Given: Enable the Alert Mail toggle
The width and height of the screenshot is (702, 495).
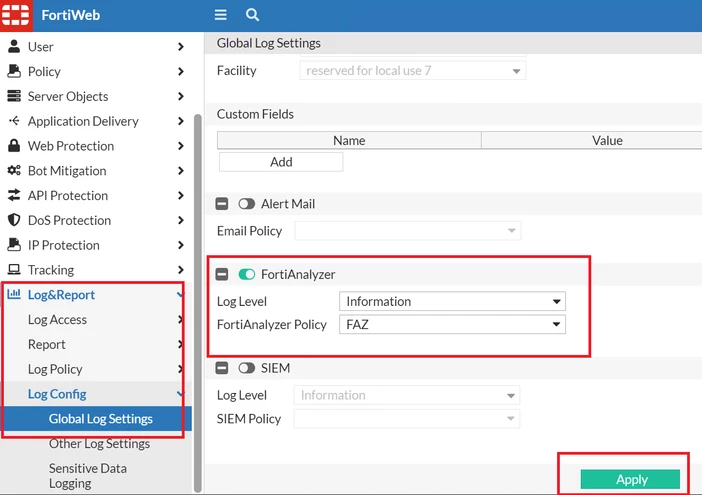Looking at the screenshot, I should pos(246,204).
